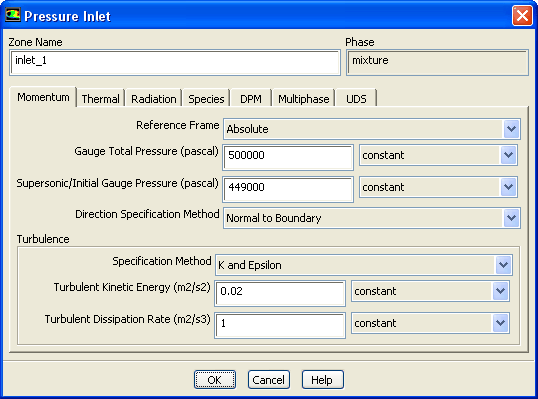Select the Multiphase tab
The image size is (538, 399).
click(304, 99)
